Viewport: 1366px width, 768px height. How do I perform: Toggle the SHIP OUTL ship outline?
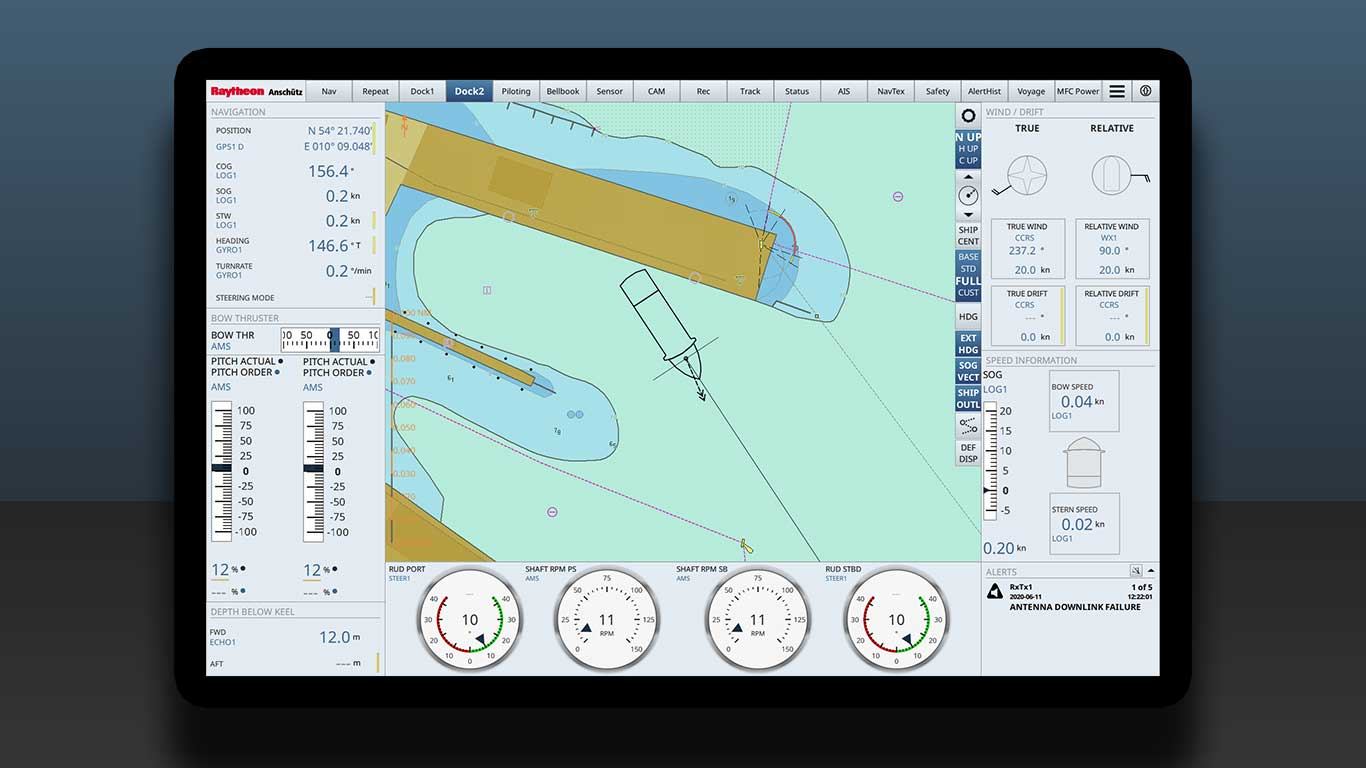pyautogui.click(x=968, y=399)
